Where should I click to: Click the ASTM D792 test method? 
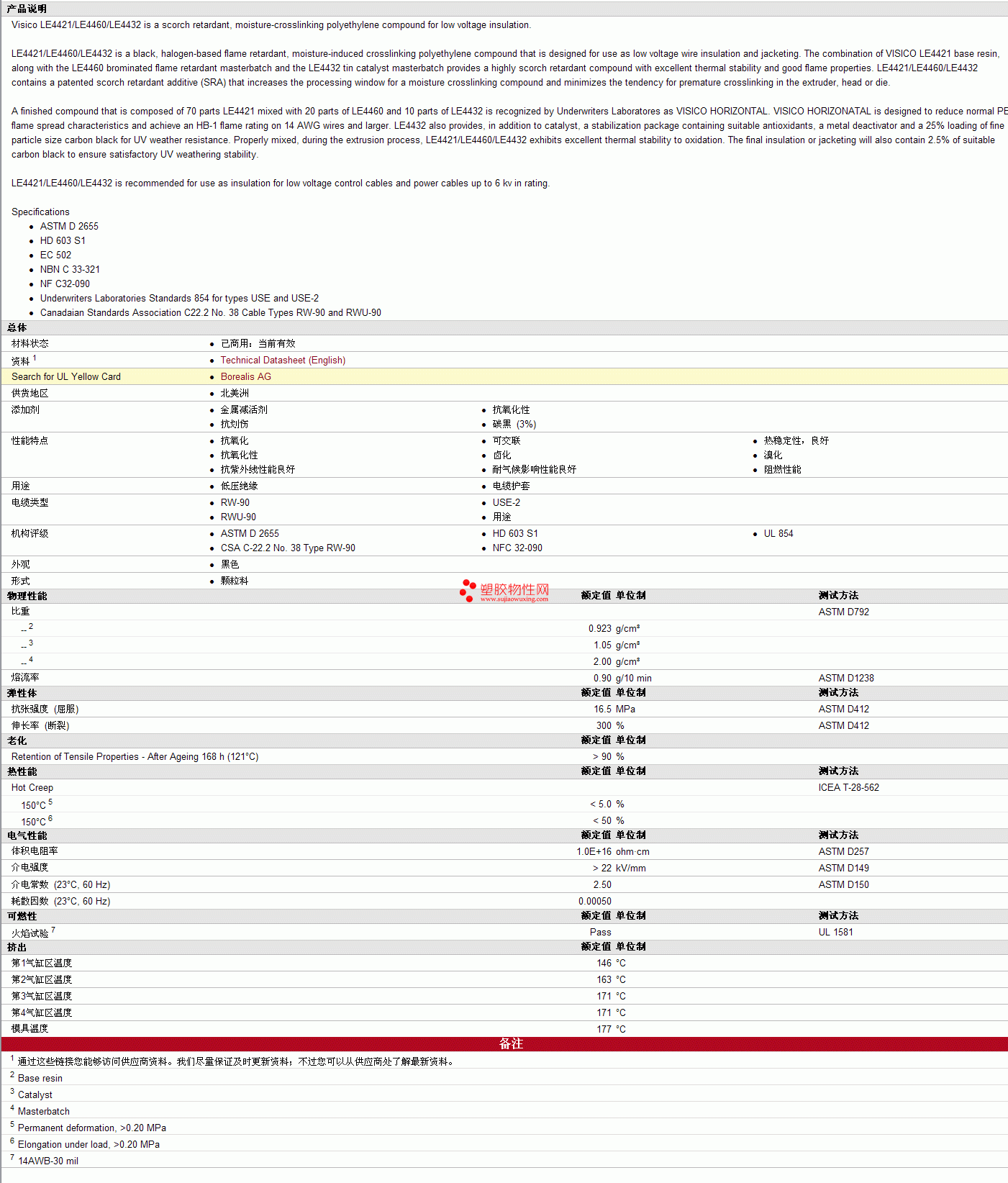(843, 612)
